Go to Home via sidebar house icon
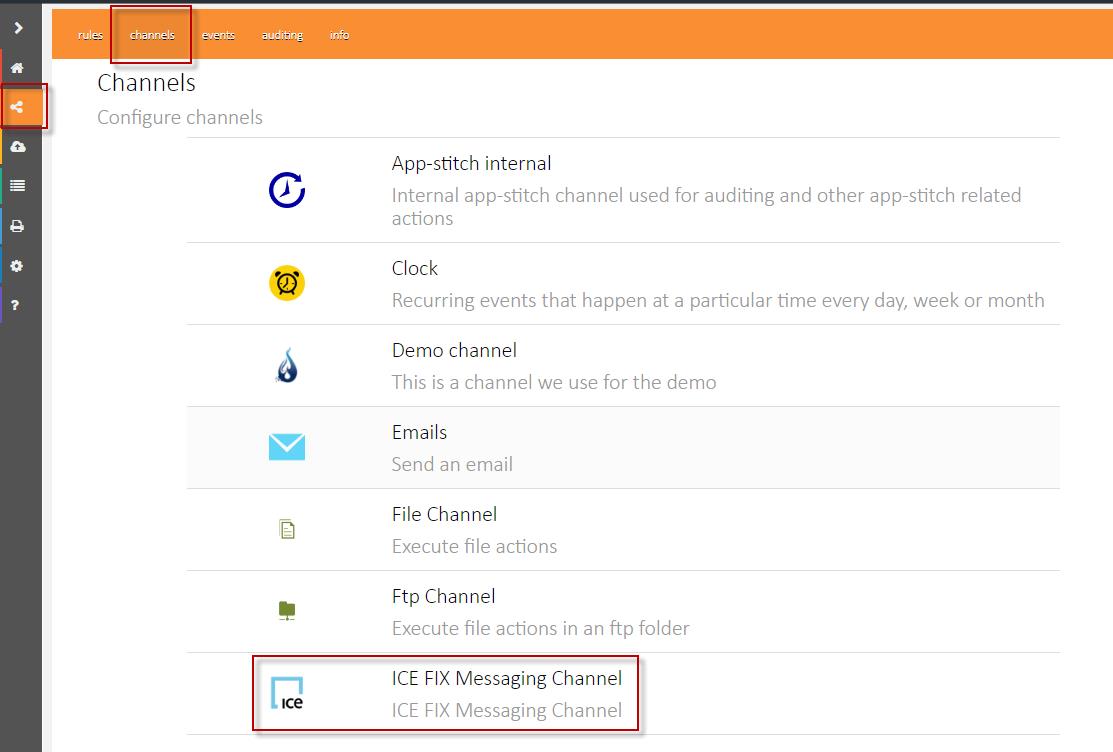The image size is (1113, 752). coord(17,68)
